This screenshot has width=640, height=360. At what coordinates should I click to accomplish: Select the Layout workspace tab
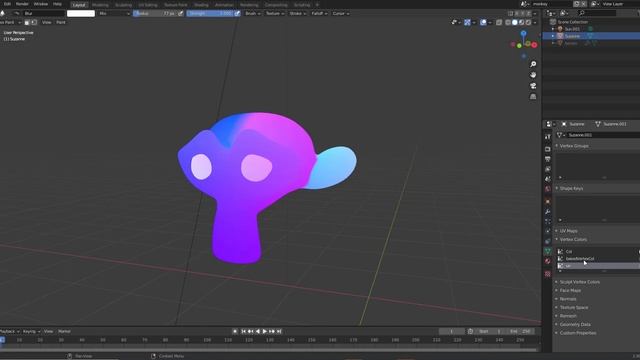79,5
